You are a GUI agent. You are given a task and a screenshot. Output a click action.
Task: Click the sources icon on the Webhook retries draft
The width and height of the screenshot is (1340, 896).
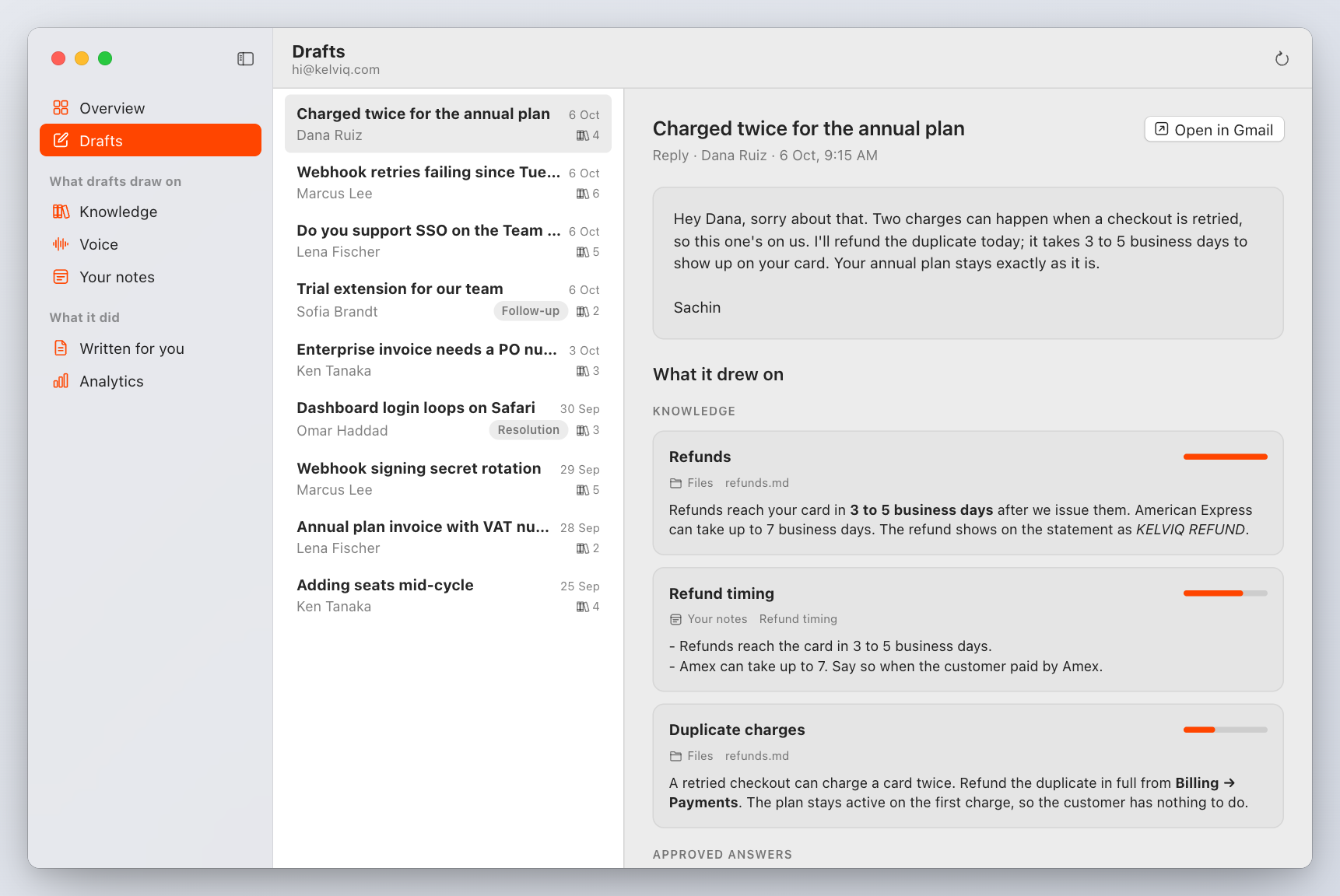point(582,194)
